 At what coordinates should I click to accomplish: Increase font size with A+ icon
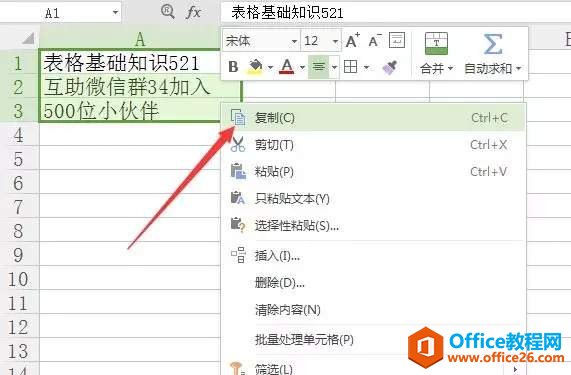click(353, 41)
